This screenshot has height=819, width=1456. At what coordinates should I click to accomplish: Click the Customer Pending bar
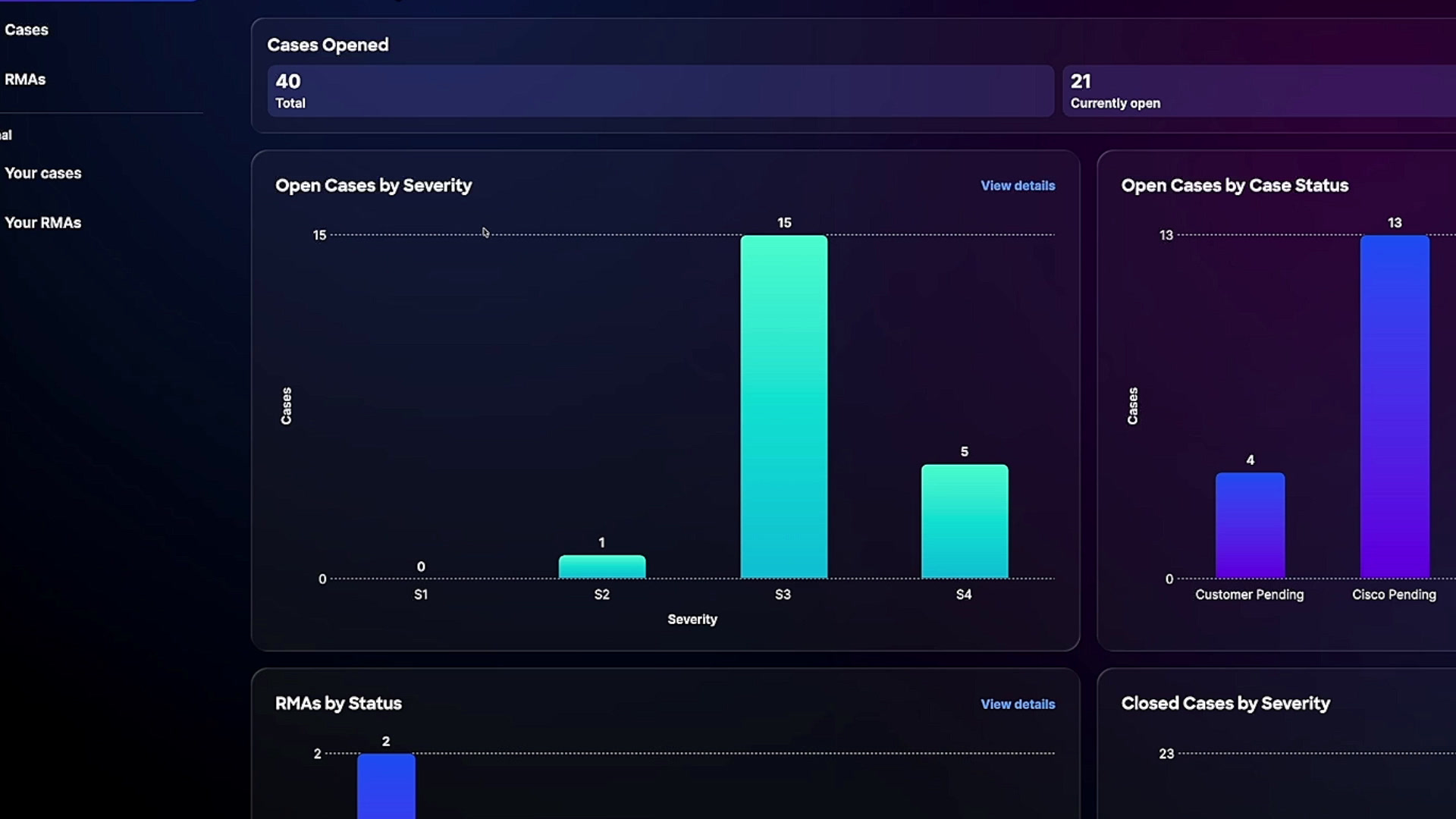tap(1250, 526)
